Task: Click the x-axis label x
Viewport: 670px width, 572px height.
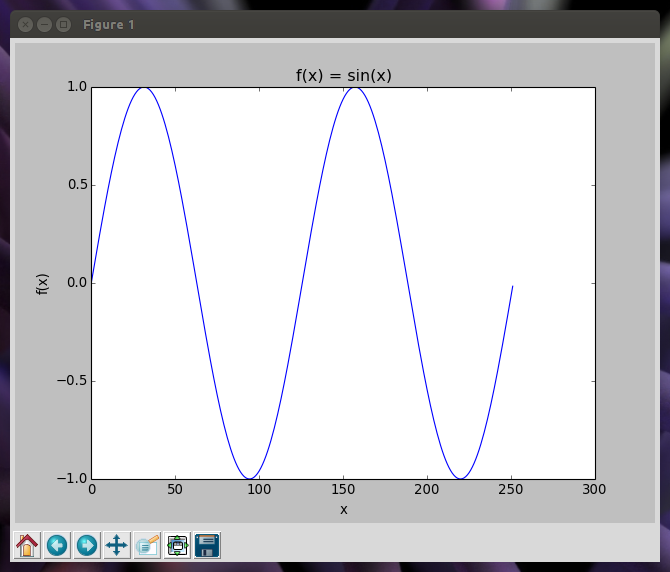Action: coord(344,510)
